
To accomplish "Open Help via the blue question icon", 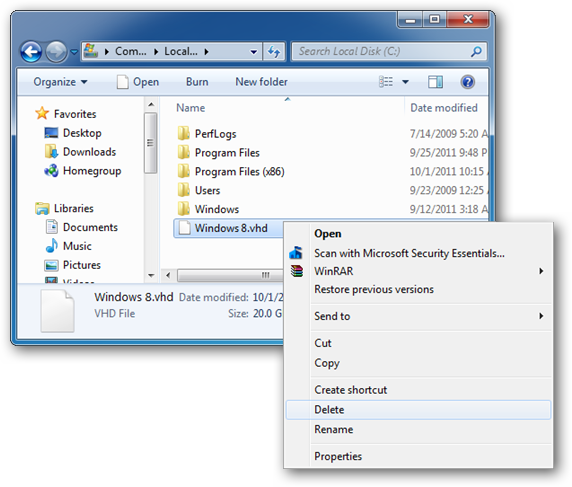I will click(467, 82).
